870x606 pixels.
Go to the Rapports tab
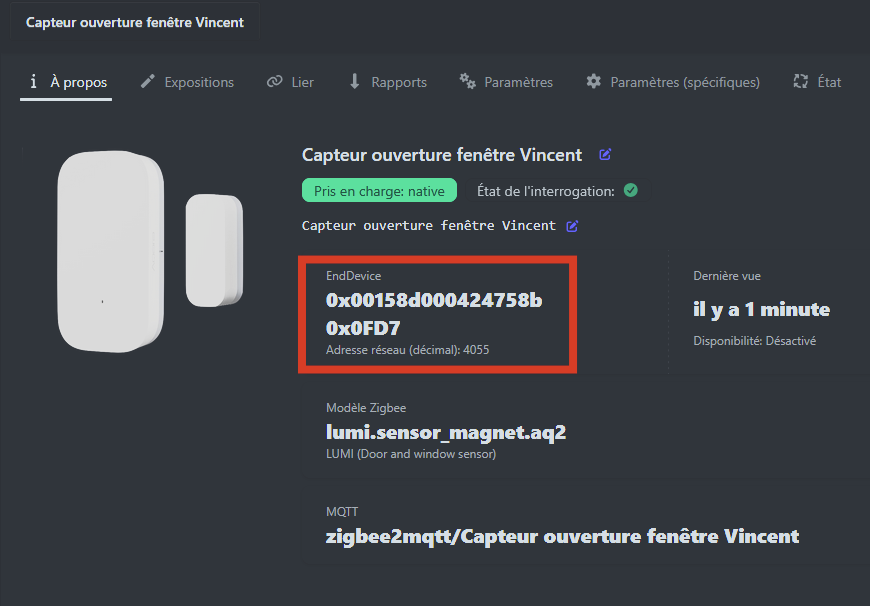coord(399,82)
